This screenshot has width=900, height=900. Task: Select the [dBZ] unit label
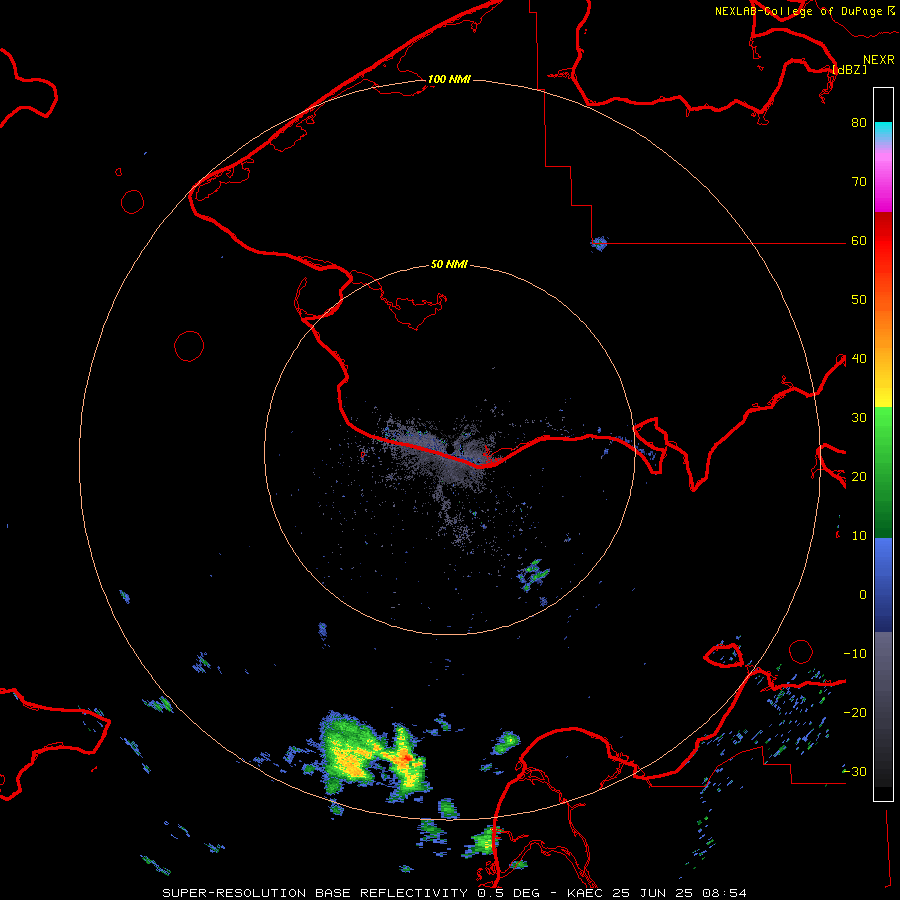(x=849, y=69)
